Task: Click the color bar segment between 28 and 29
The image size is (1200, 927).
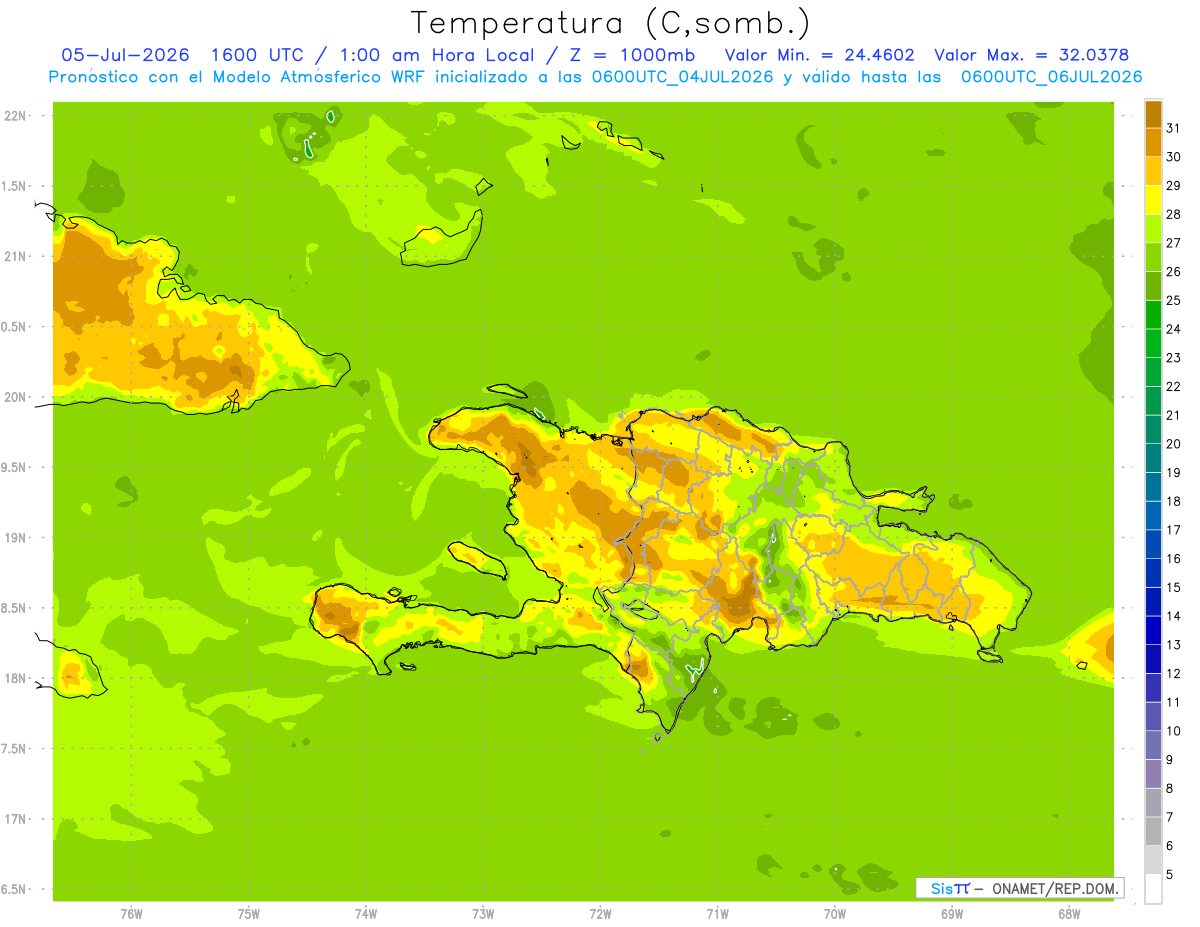Action: pyautogui.click(x=1153, y=200)
